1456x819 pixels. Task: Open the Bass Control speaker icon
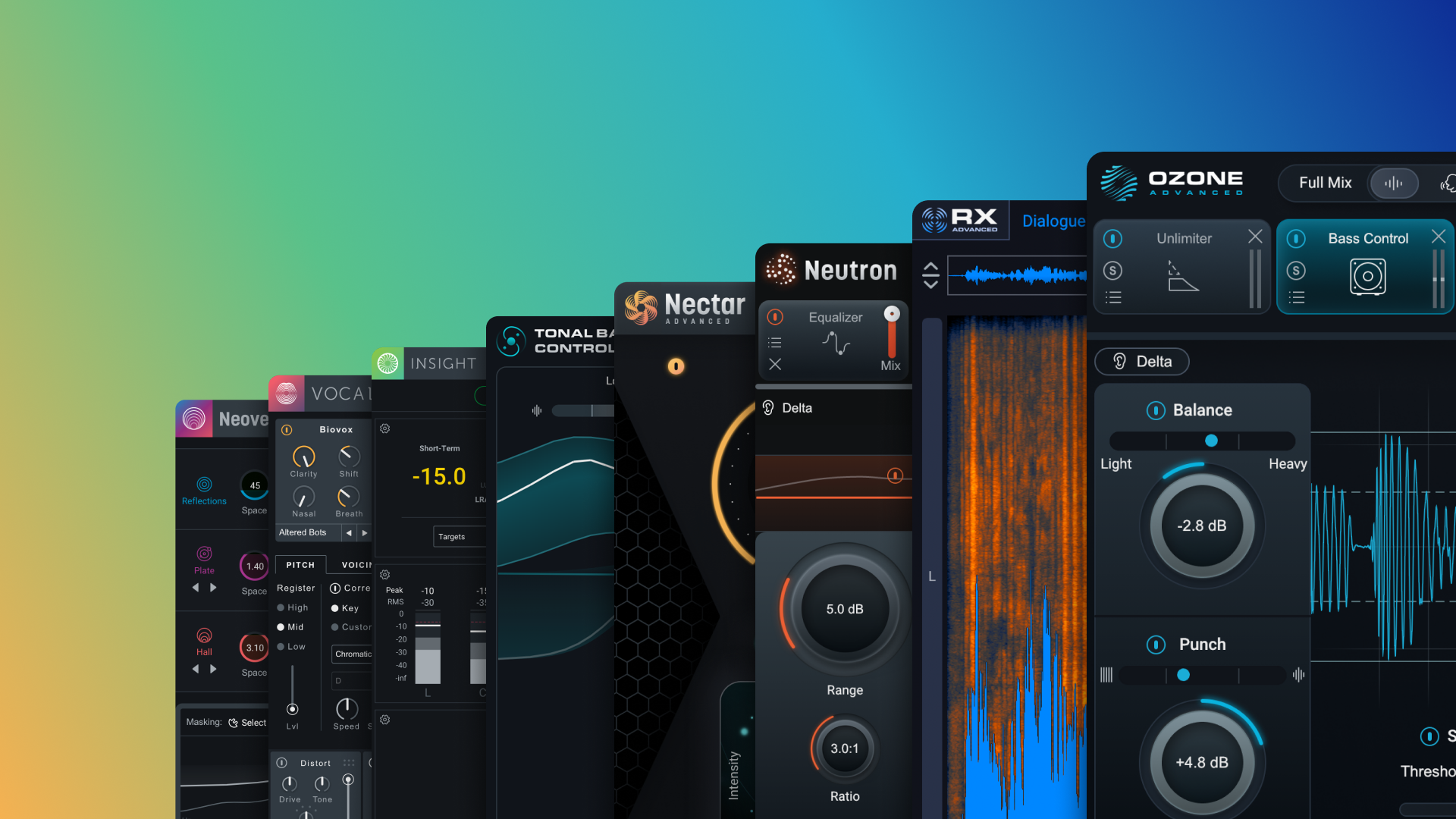tap(1367, 277)
